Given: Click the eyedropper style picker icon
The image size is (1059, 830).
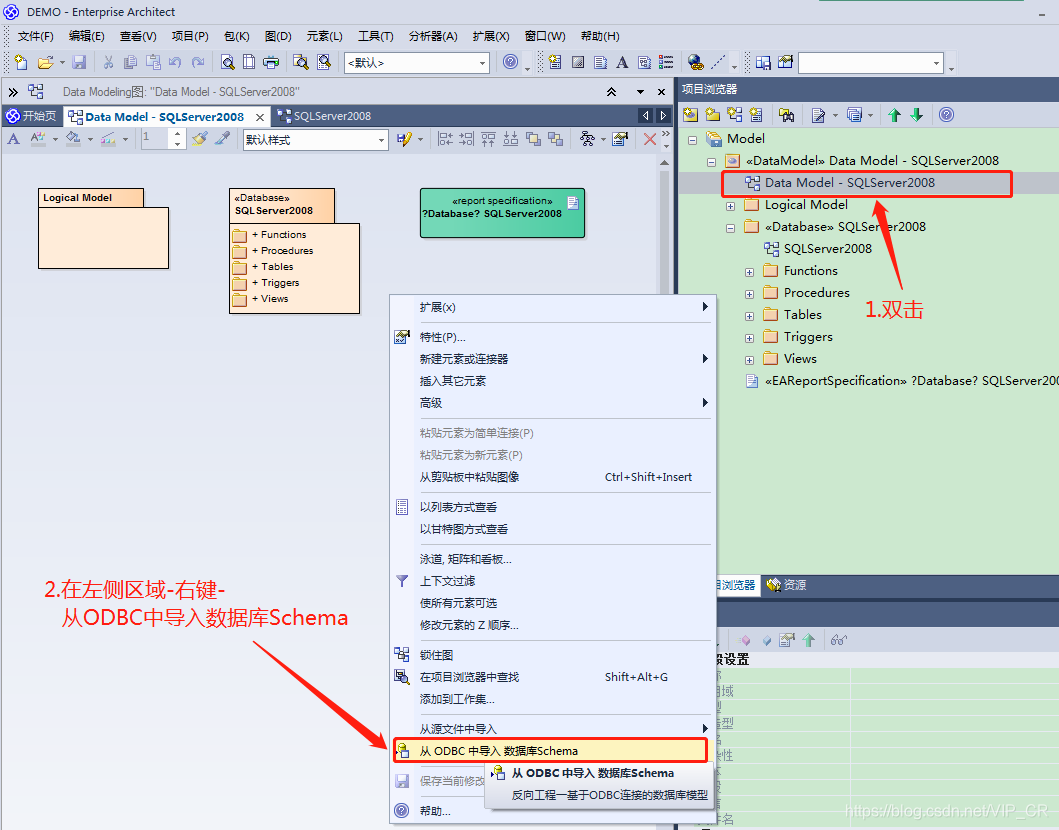Looking at the screenshot, I should tap(222, 139).
